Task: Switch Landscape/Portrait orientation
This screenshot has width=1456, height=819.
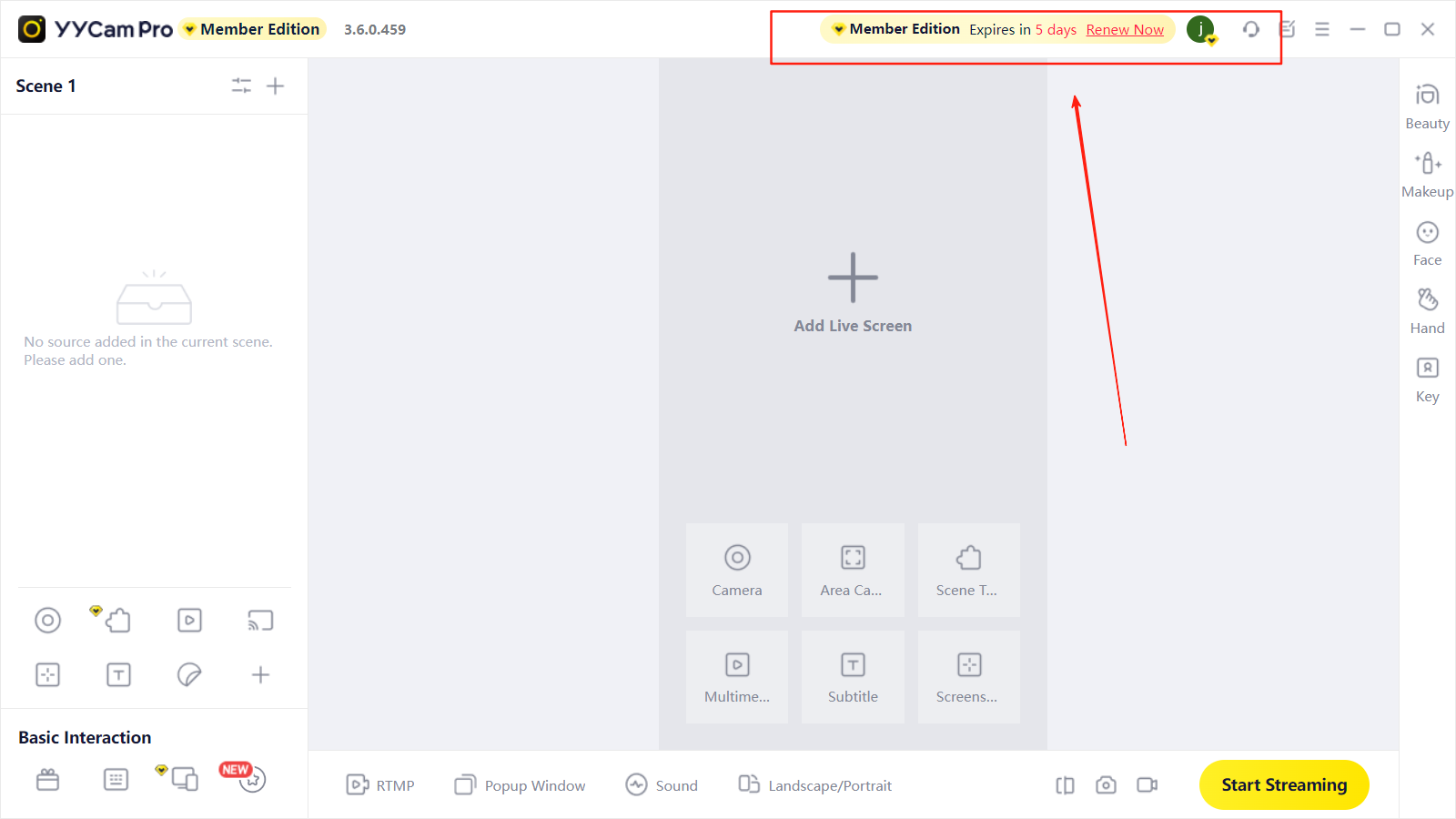Action: click(815, 785)
